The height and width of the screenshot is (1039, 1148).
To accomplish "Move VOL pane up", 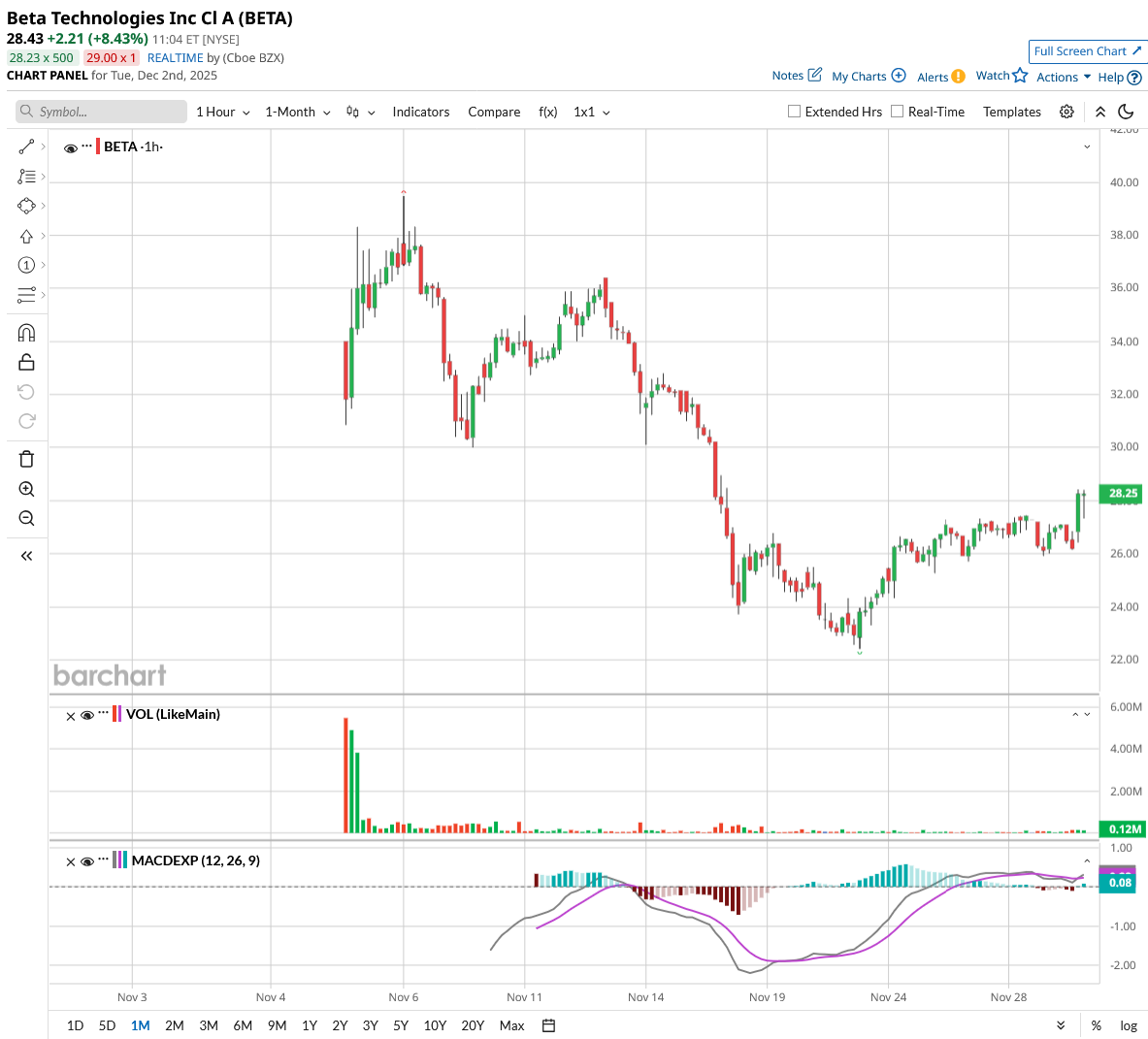I will click(1075, 714).
